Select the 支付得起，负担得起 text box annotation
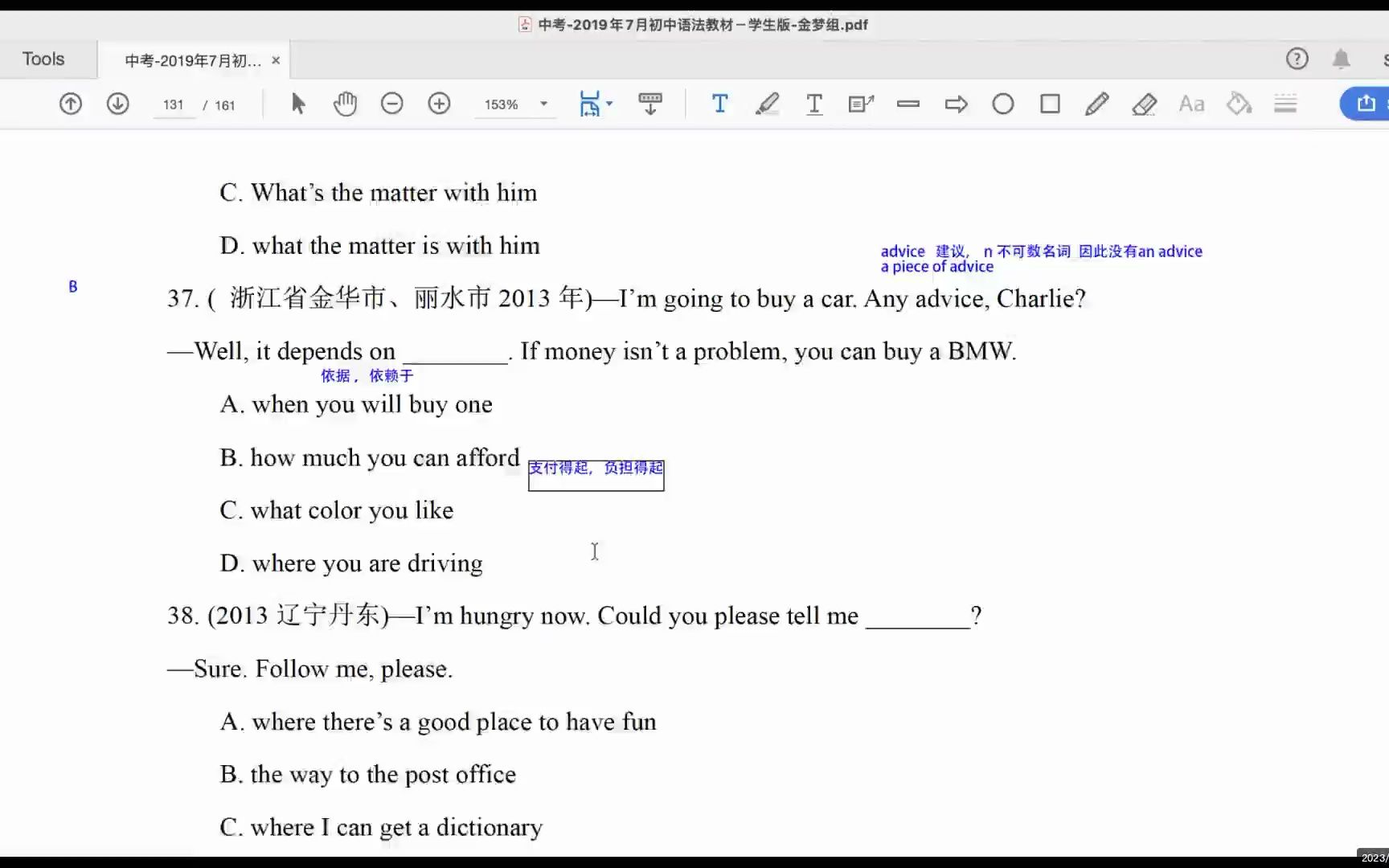 596,474
